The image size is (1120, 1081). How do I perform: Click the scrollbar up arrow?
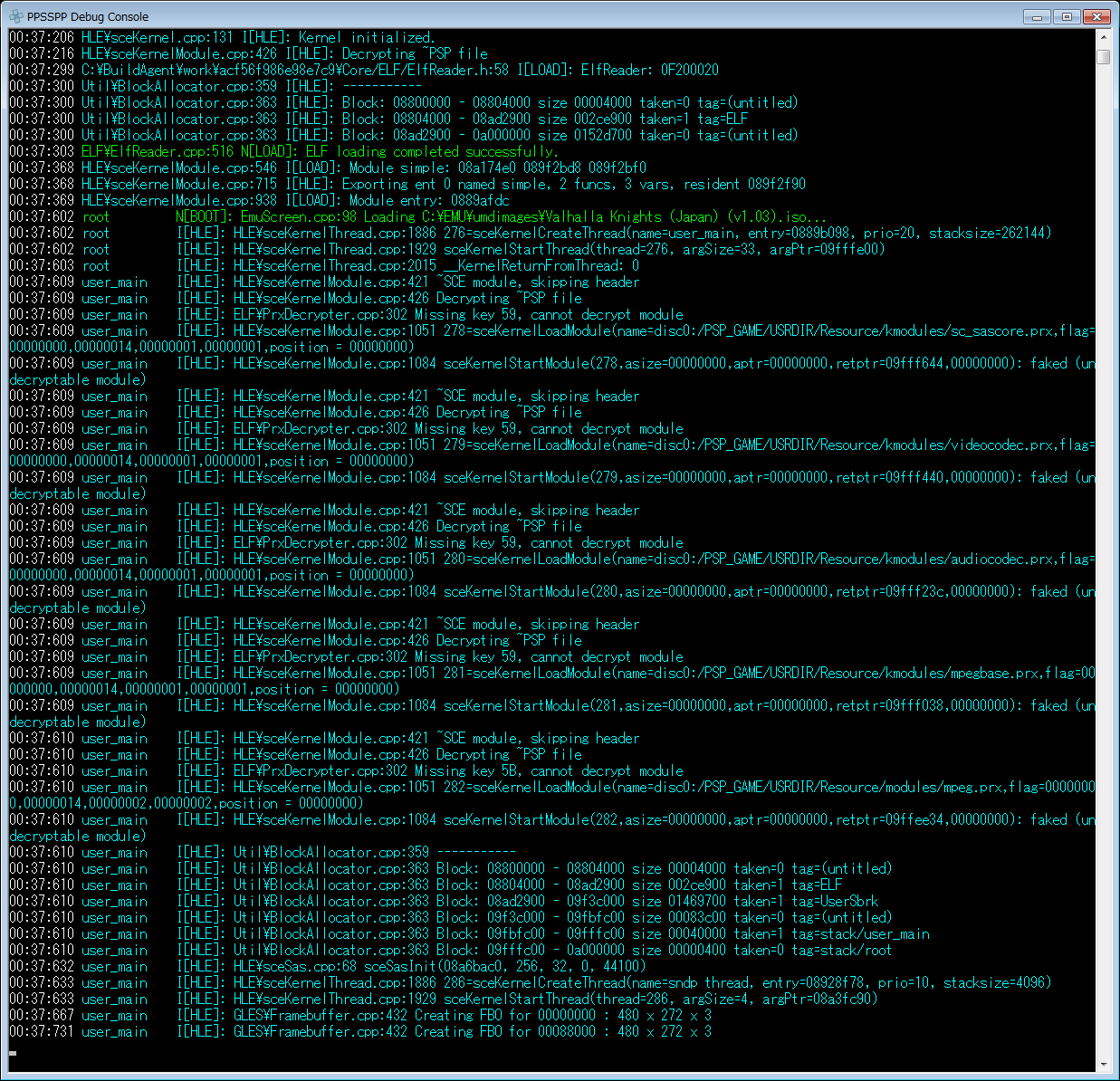1103,38
